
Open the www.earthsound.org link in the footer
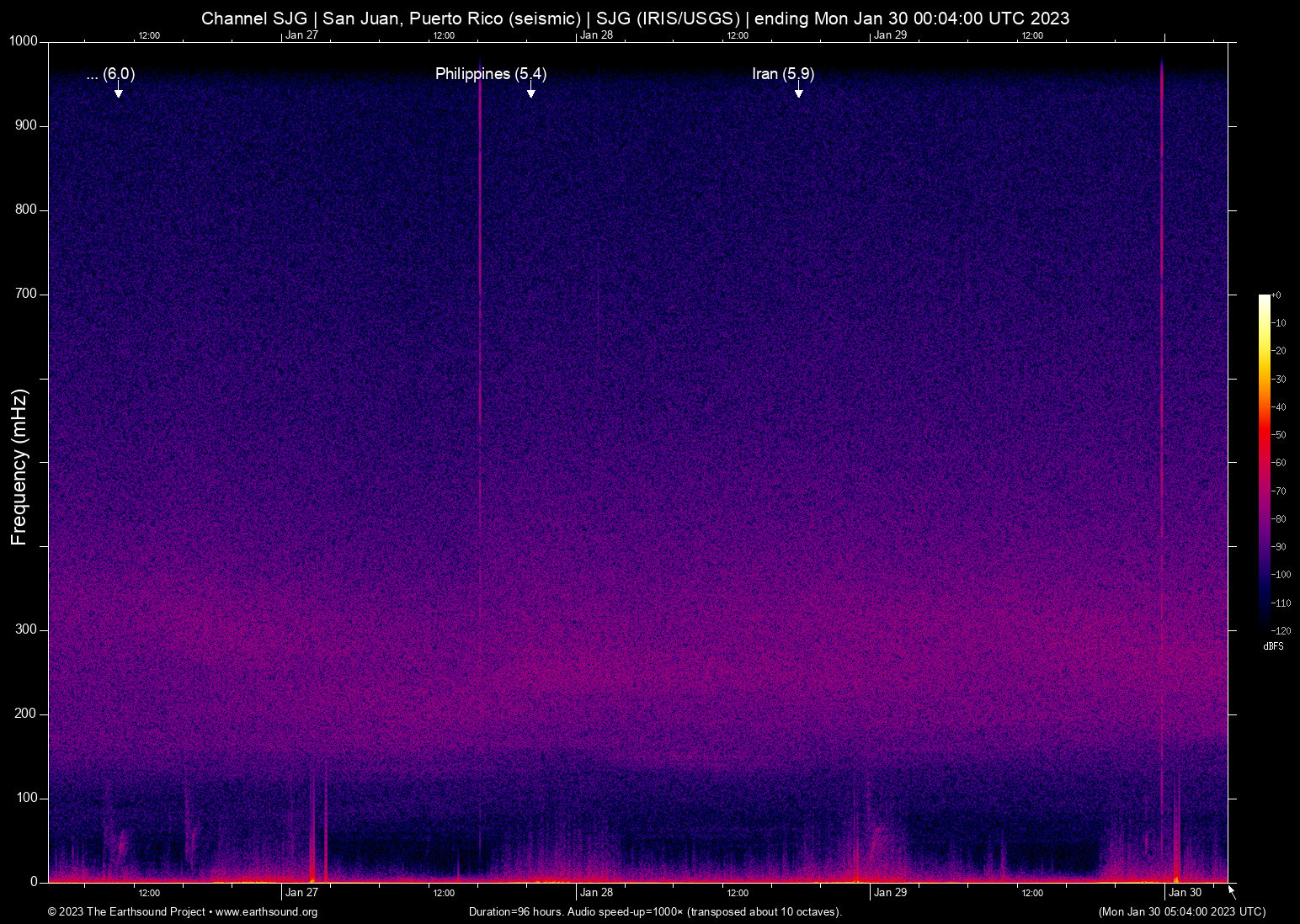pyautogui.click(x=266, y=912)
